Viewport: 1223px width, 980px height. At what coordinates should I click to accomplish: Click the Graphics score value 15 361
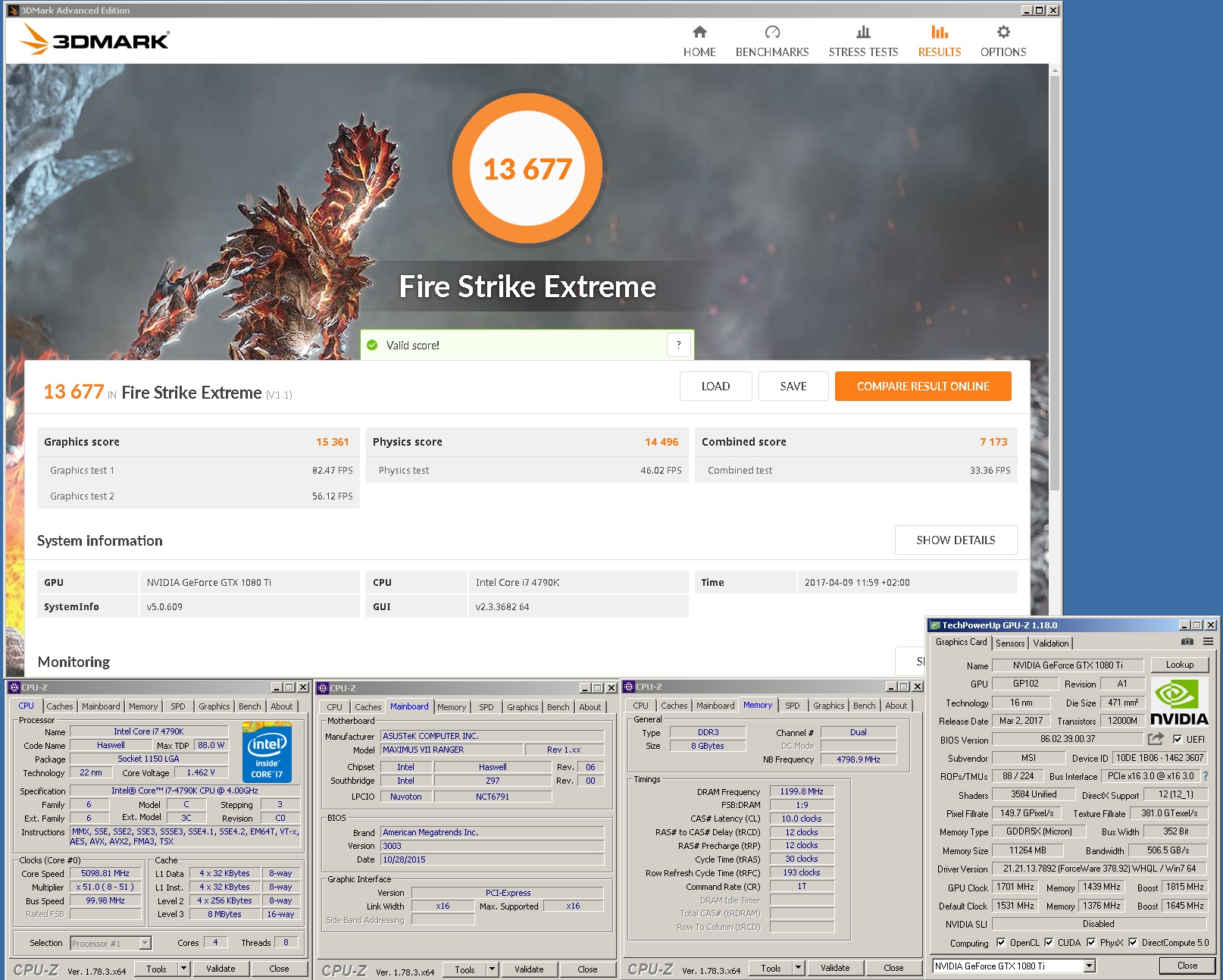pos(333,442)
